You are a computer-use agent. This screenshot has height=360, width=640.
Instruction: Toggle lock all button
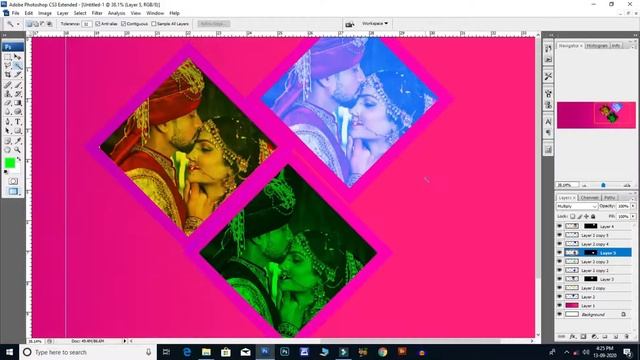[x=593, y=216]
